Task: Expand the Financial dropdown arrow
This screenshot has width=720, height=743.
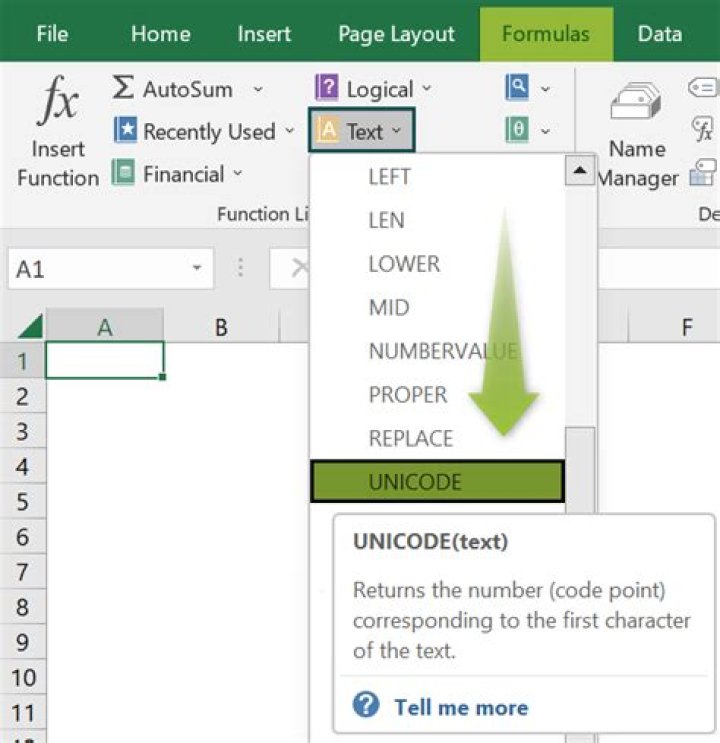Action: click(x=237, y=173)
